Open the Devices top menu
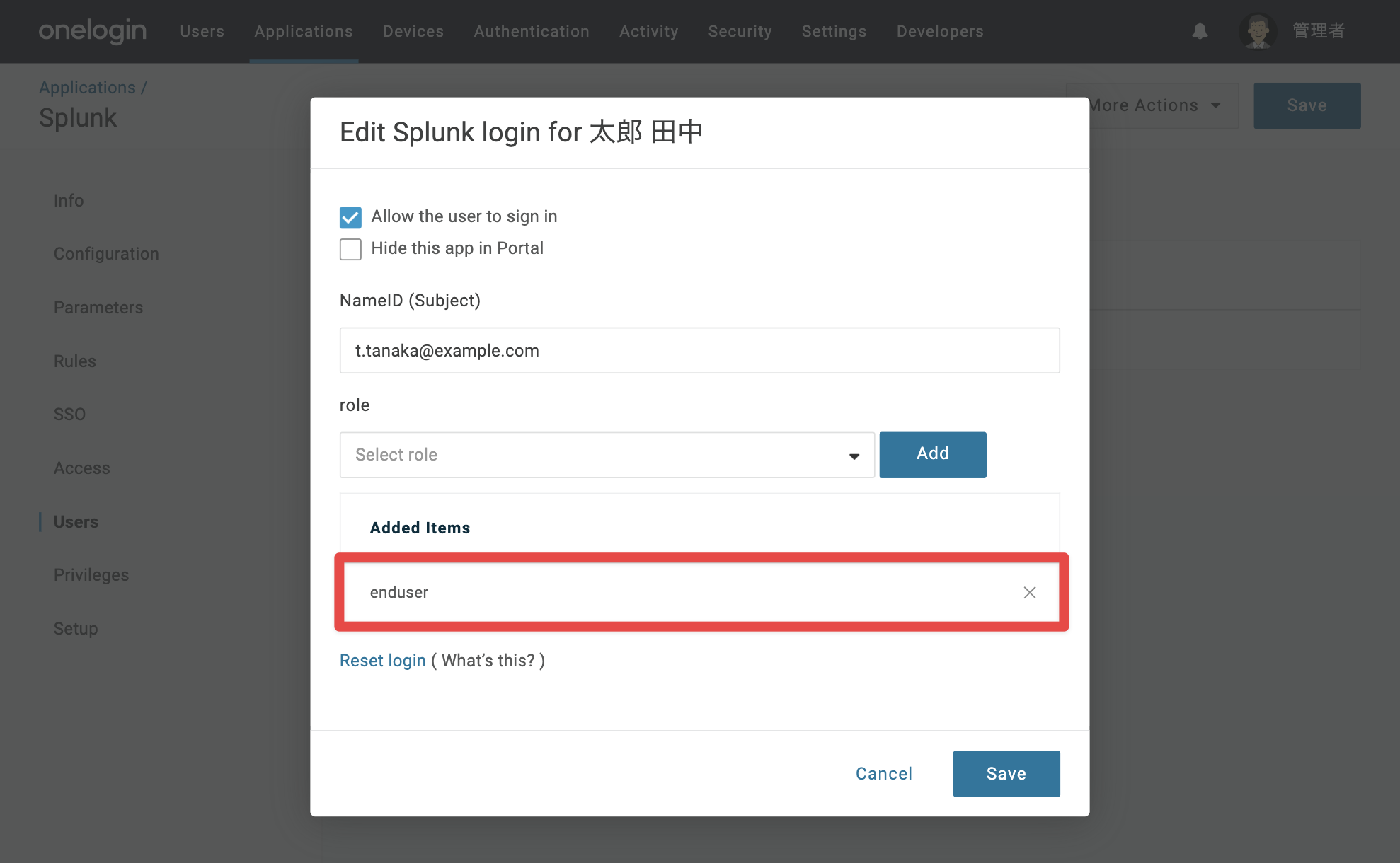 click(413, 31)
